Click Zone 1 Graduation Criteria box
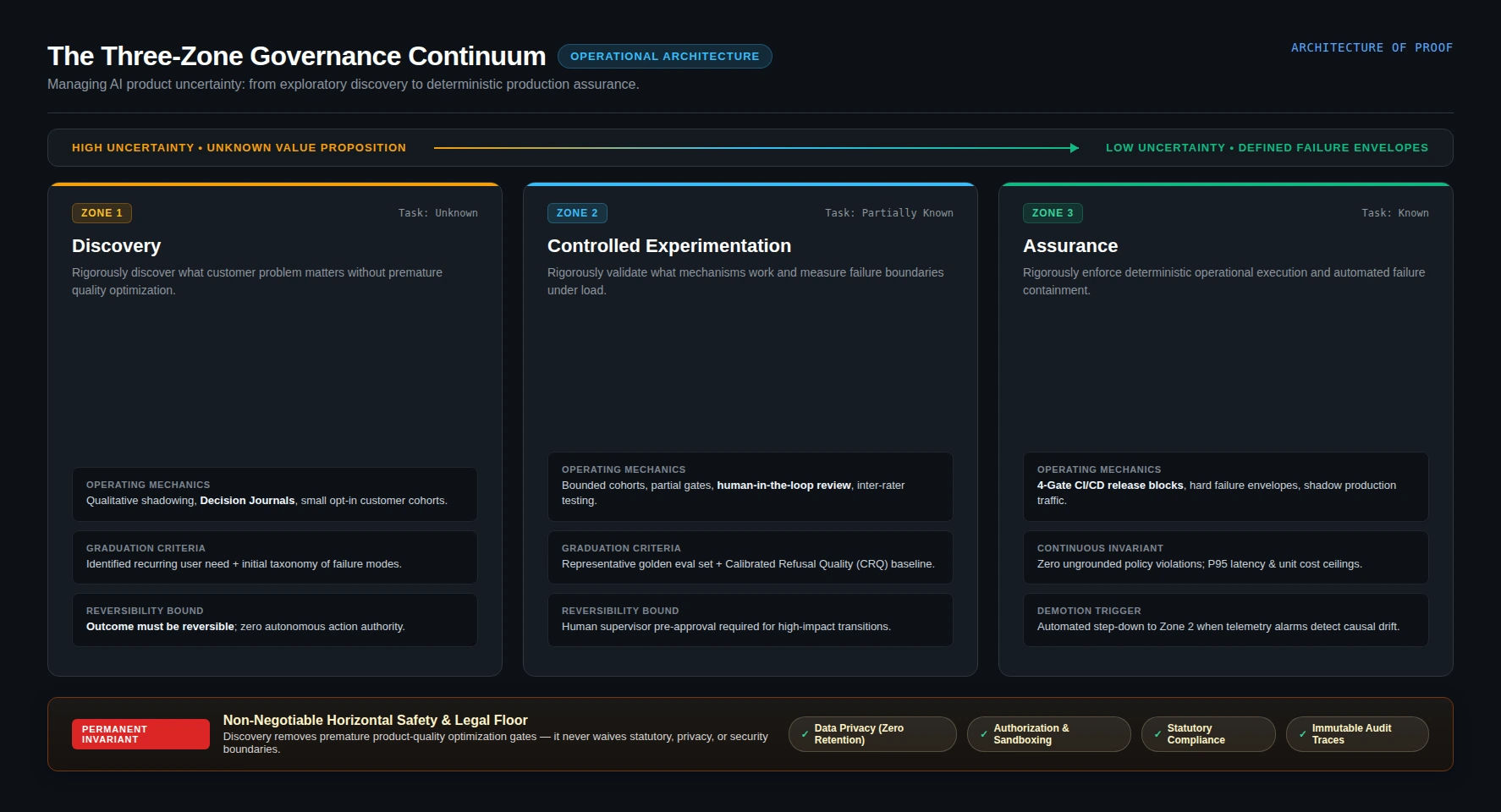Viewport: 1501px width, 812px height. [275, 557]
